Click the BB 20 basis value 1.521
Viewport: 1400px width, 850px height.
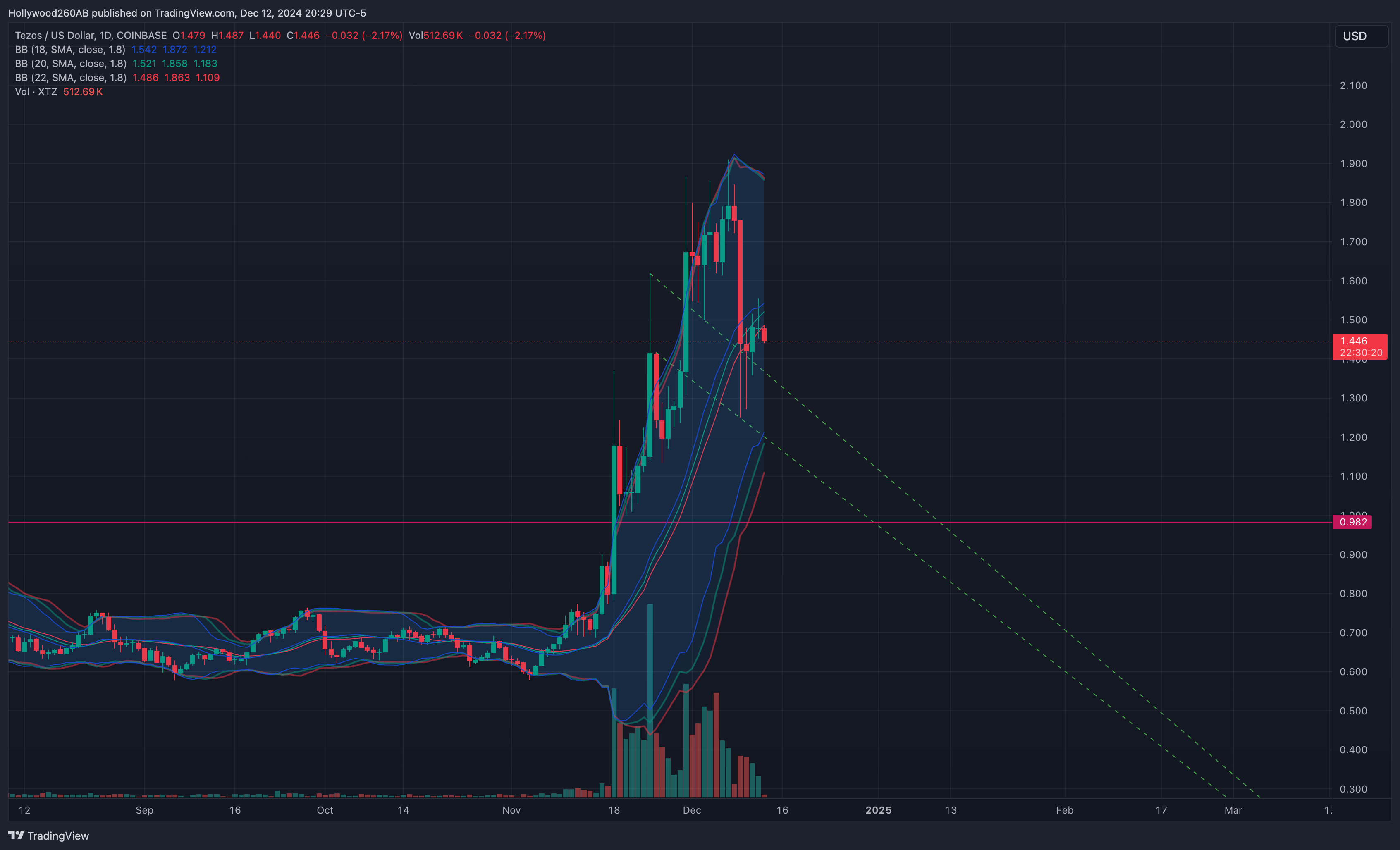click(x=144, y=64)
